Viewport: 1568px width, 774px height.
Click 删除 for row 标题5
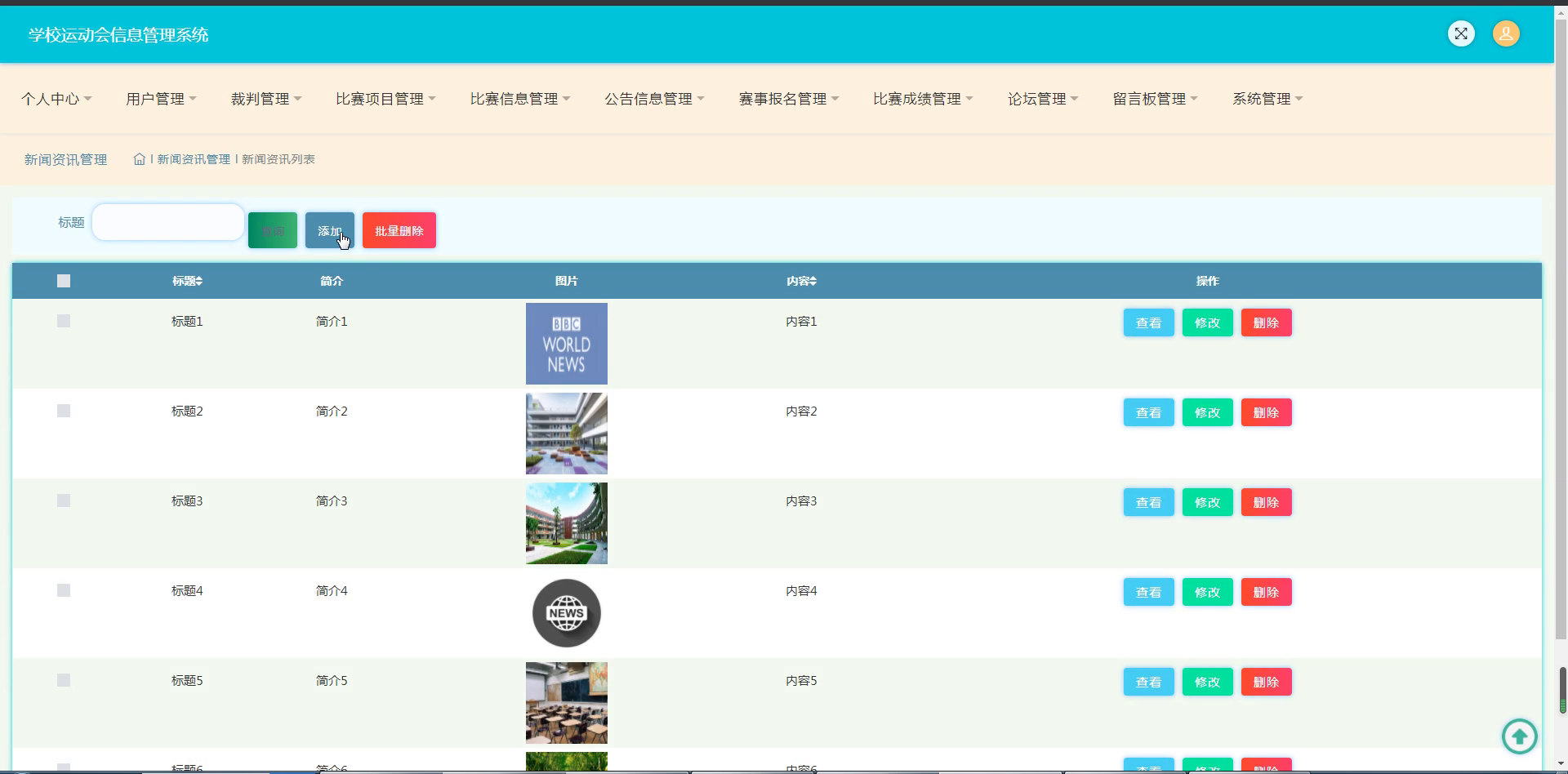[1267, 682]
